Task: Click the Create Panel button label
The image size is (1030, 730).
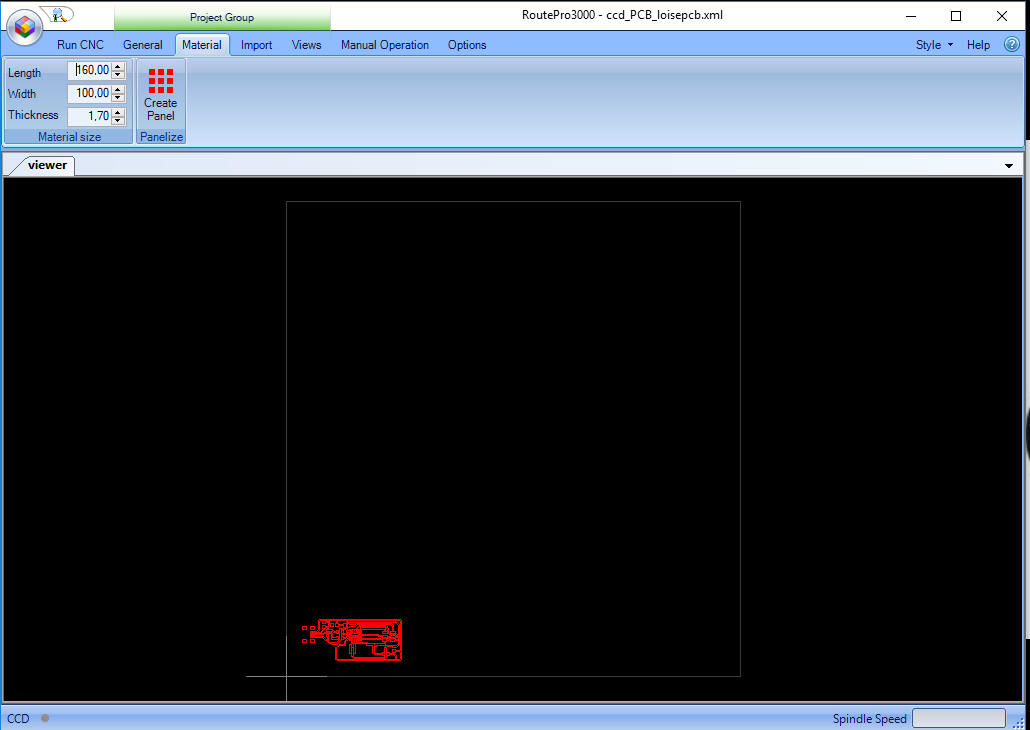Action: click(x=161, y=109)
